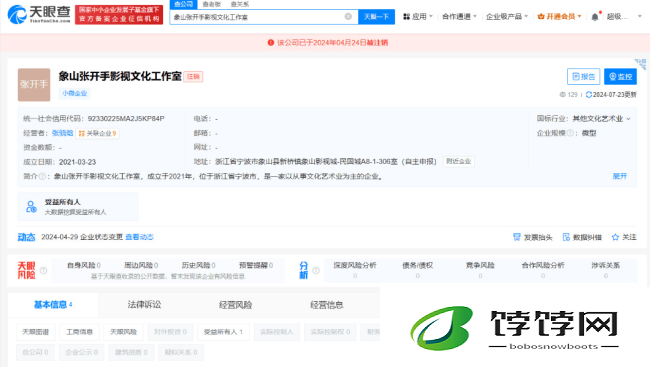Click the 受益所有人 person icon
650x367 pixels.
click(31, 206)
